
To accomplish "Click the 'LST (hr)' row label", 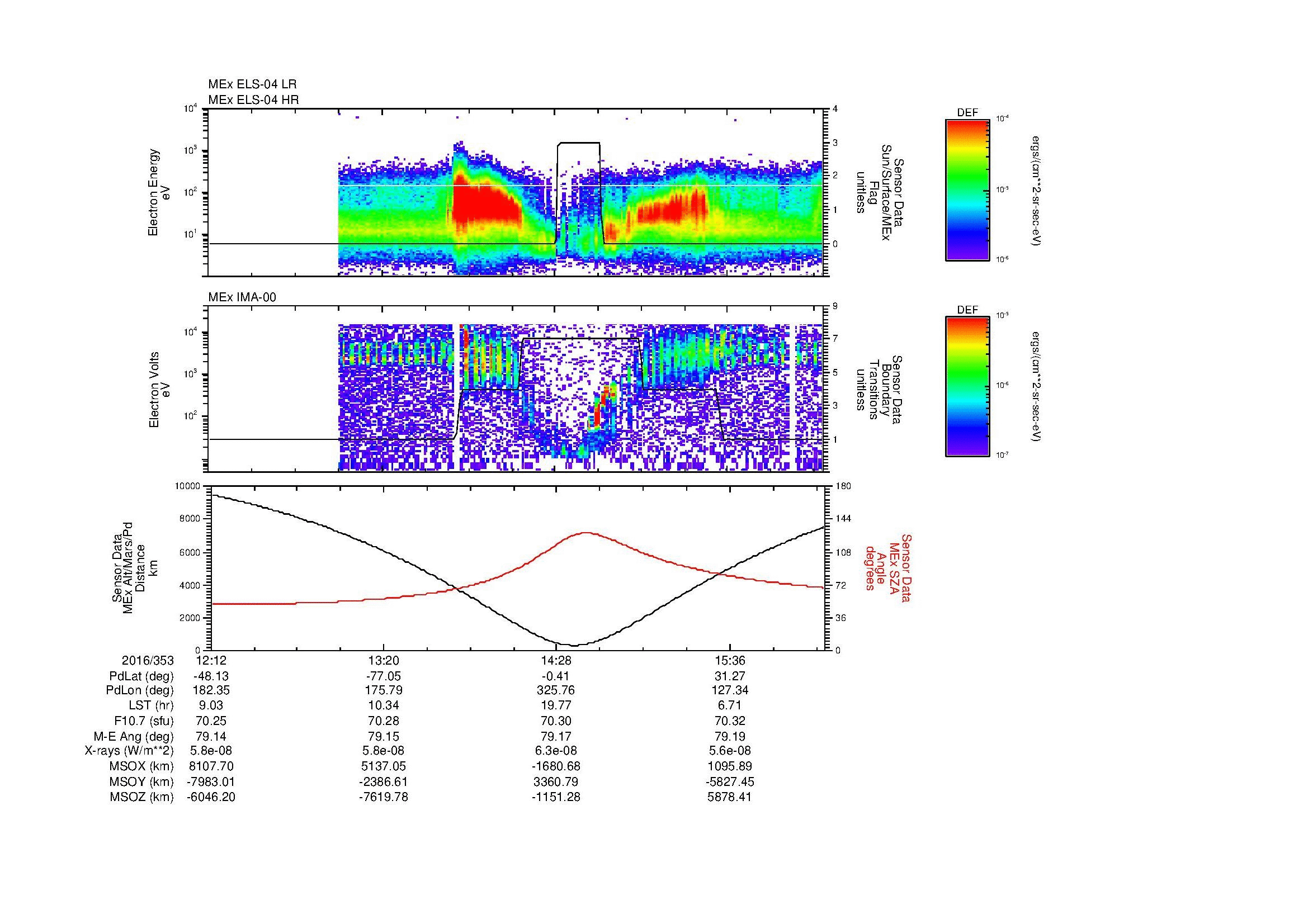I will 151,706.
